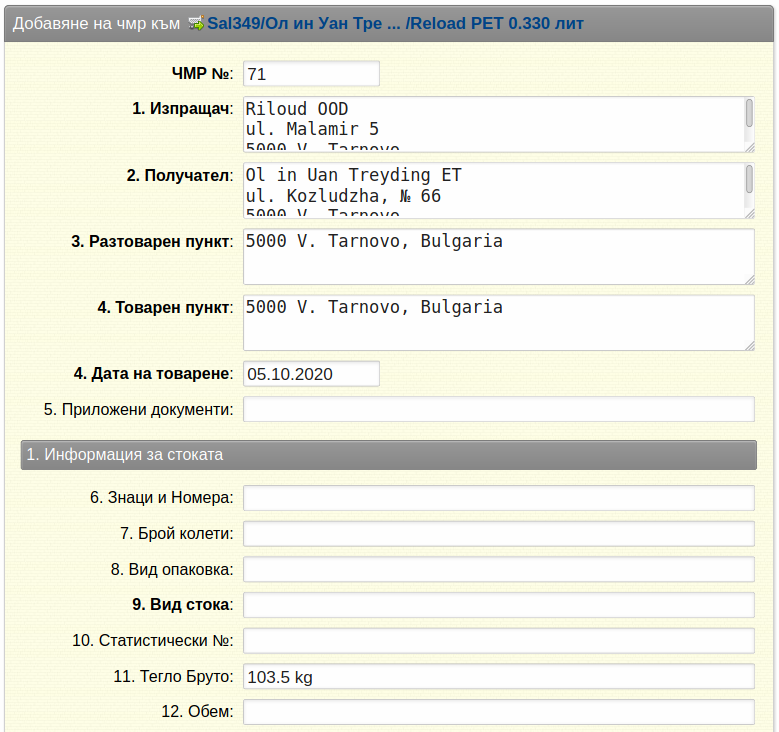
Task: Focus the Статистически № field
Action: (499, 641)
